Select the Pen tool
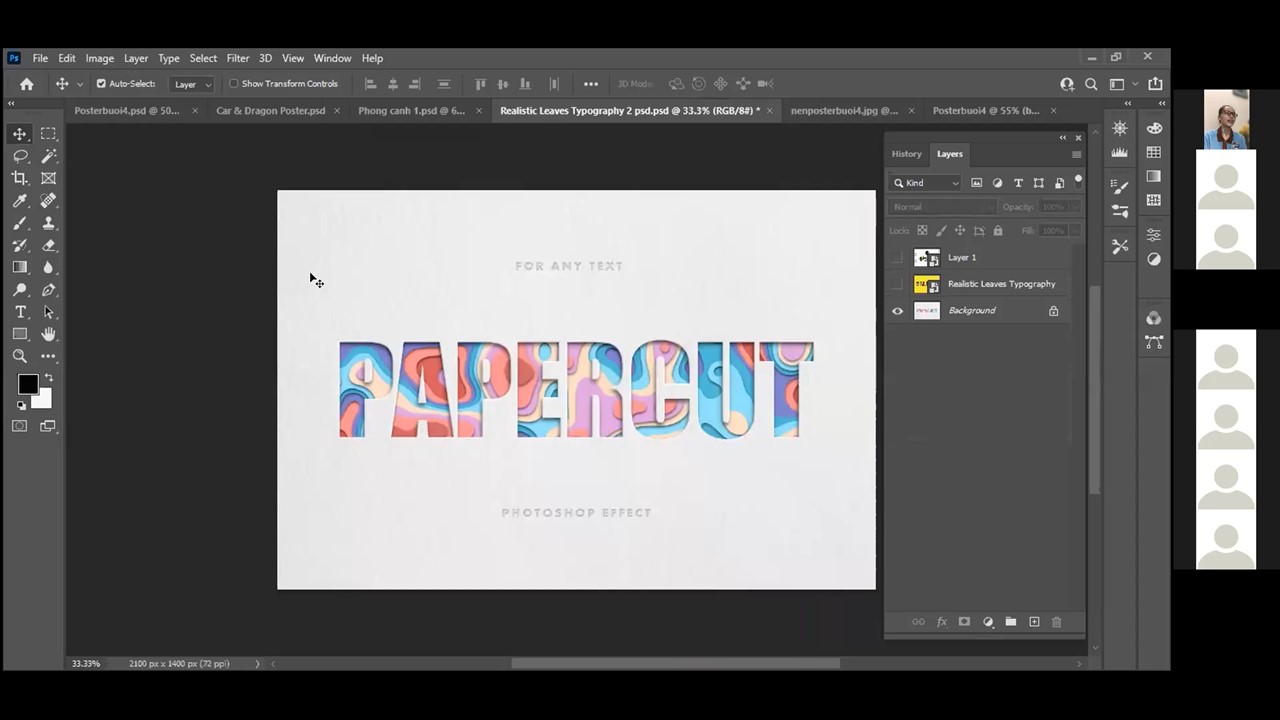 (x=48, y=290)
